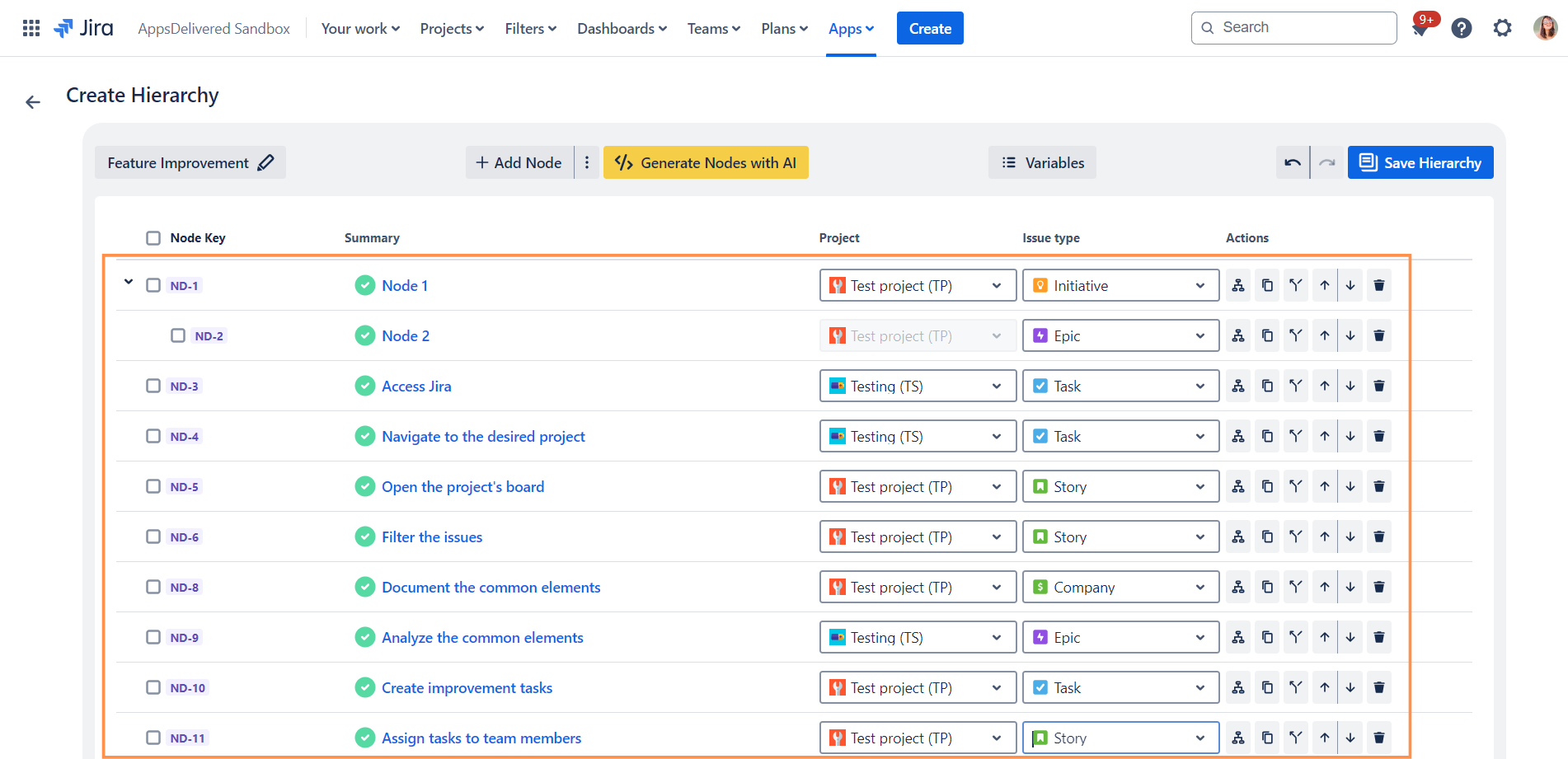
Task: Click the delete trash icon for Node 1
Action: 1378,286
